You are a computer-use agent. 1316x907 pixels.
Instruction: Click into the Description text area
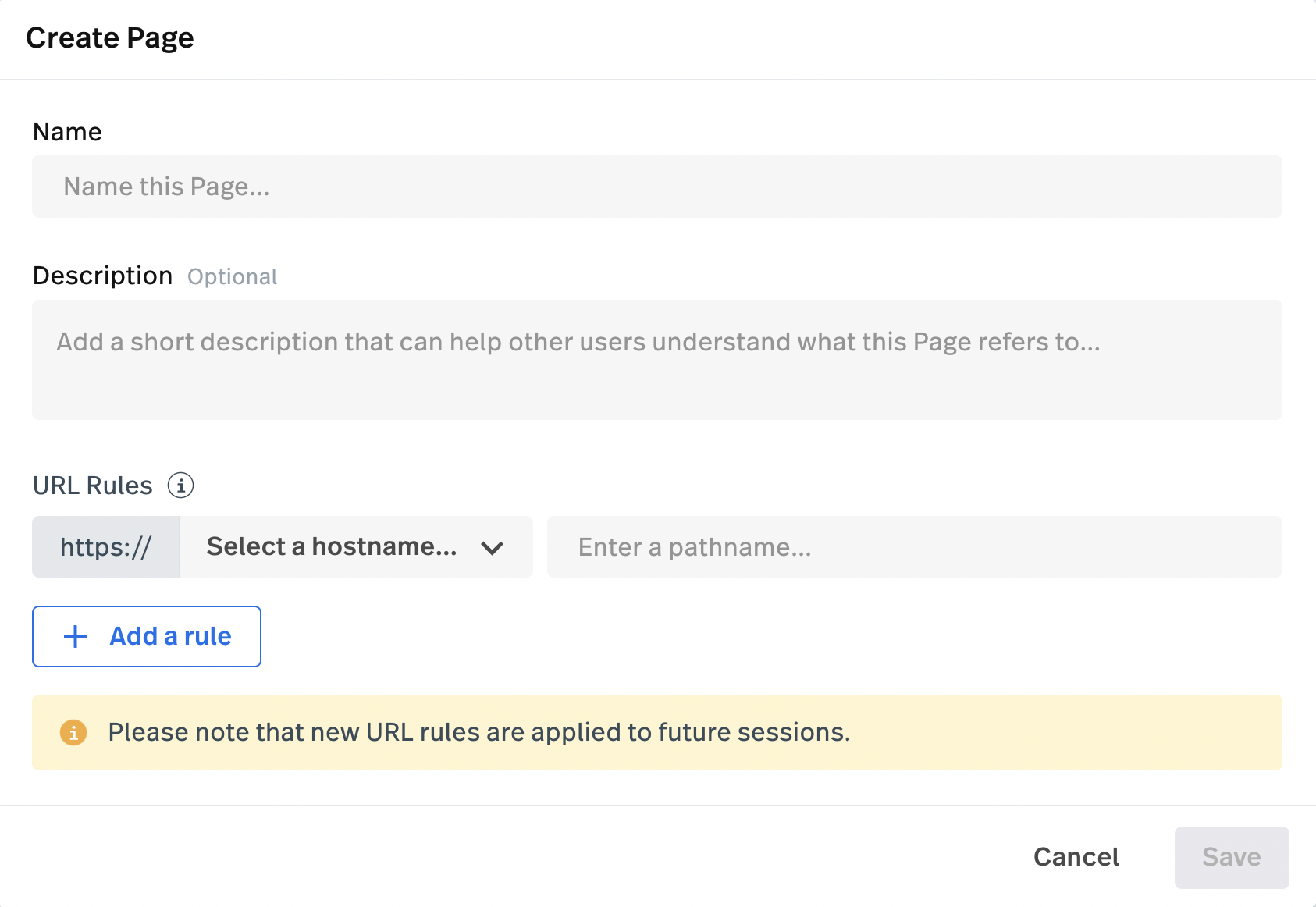point(657,360)
